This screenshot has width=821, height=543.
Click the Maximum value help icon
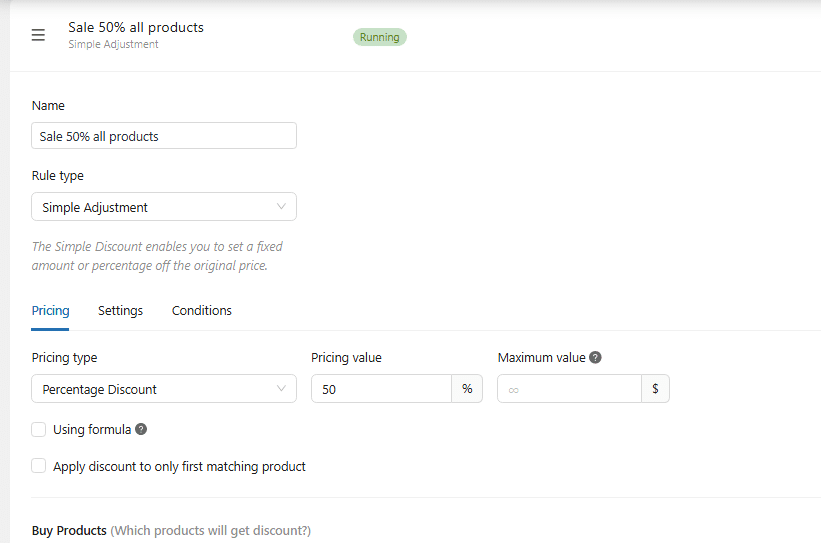[595, 357]
